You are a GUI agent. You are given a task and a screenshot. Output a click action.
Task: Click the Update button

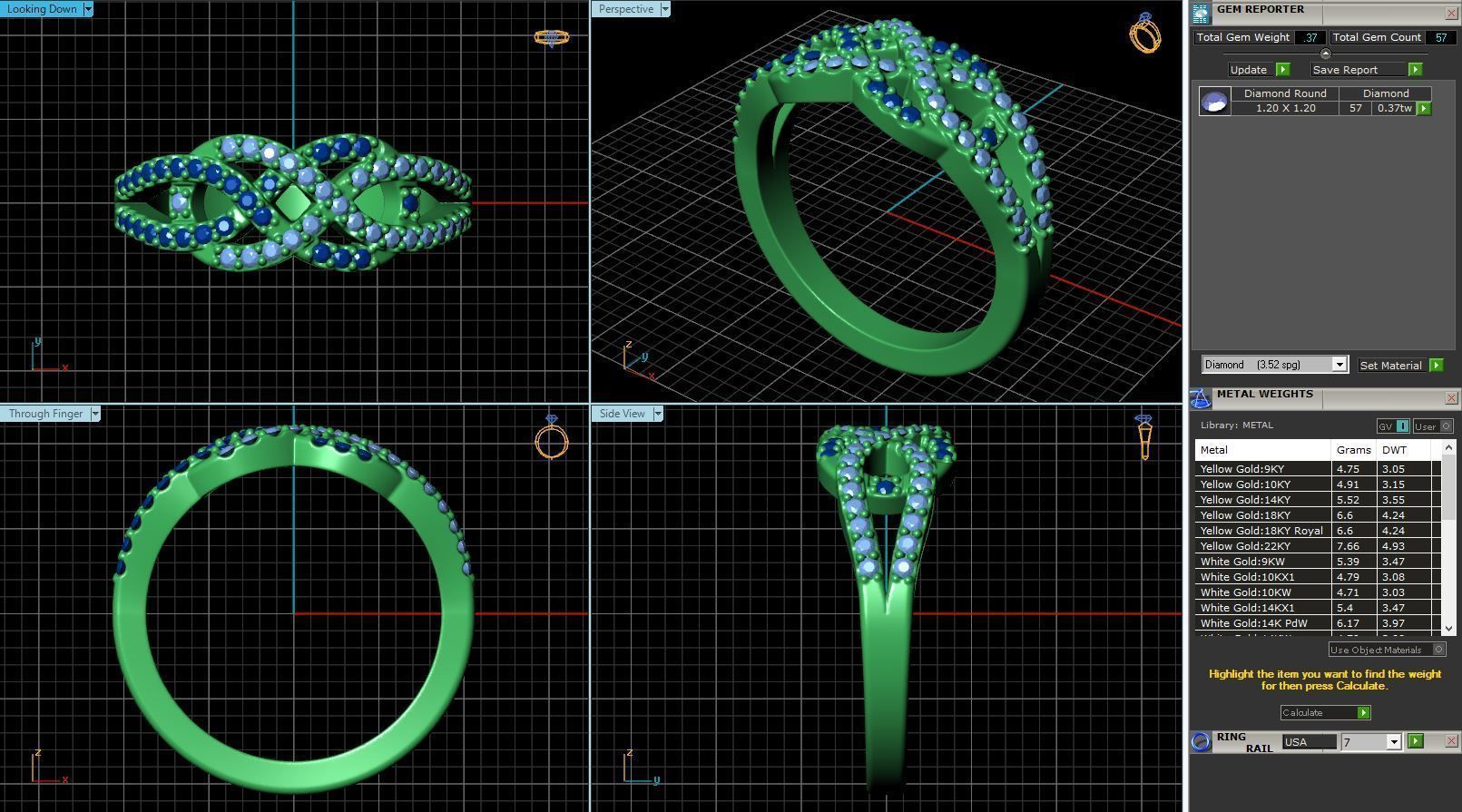coord(1250,70)
